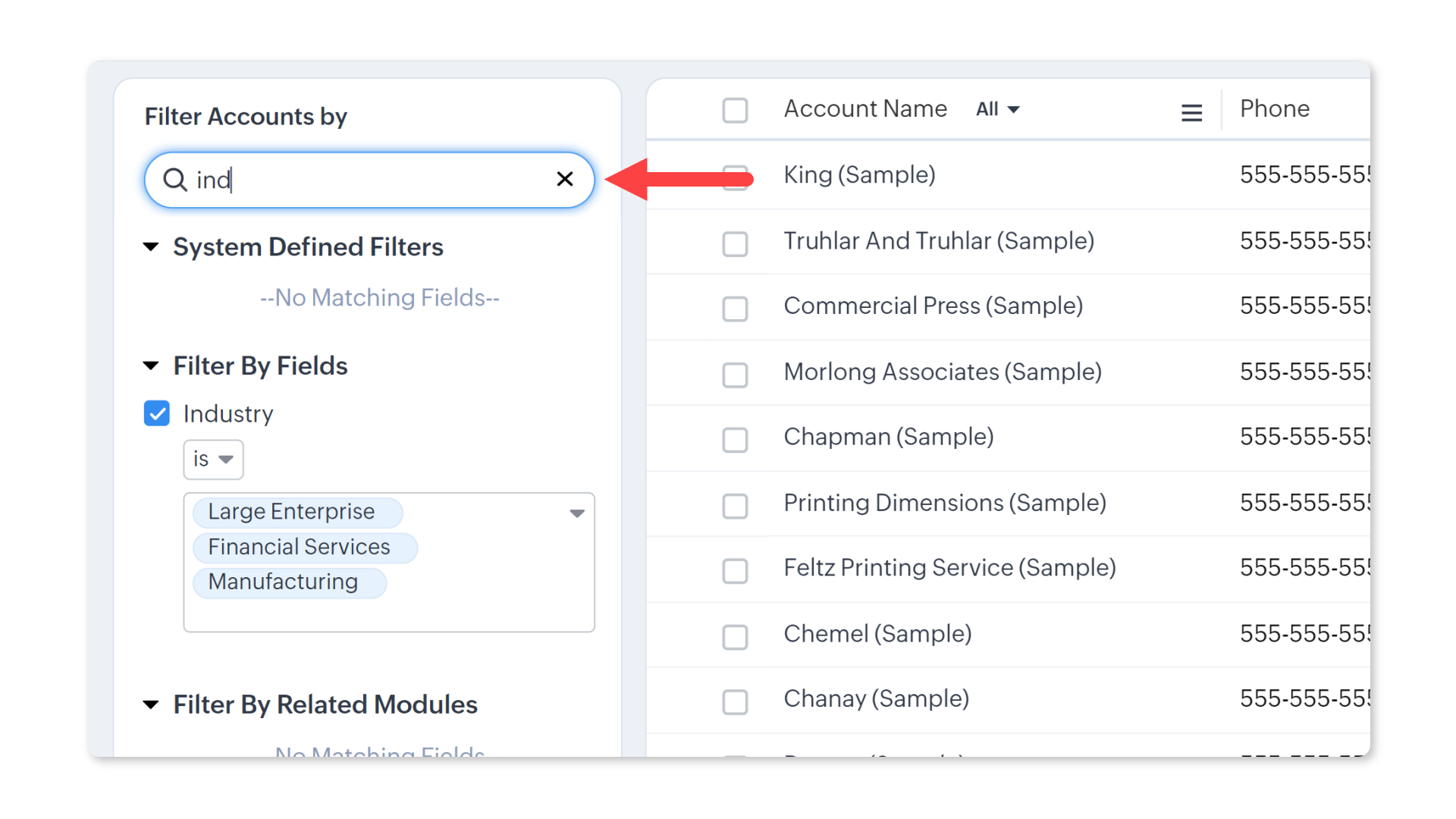Tick the select-all accounts header checkbox
This screenshot has height=819, width=1456.
tap(735, 110)
